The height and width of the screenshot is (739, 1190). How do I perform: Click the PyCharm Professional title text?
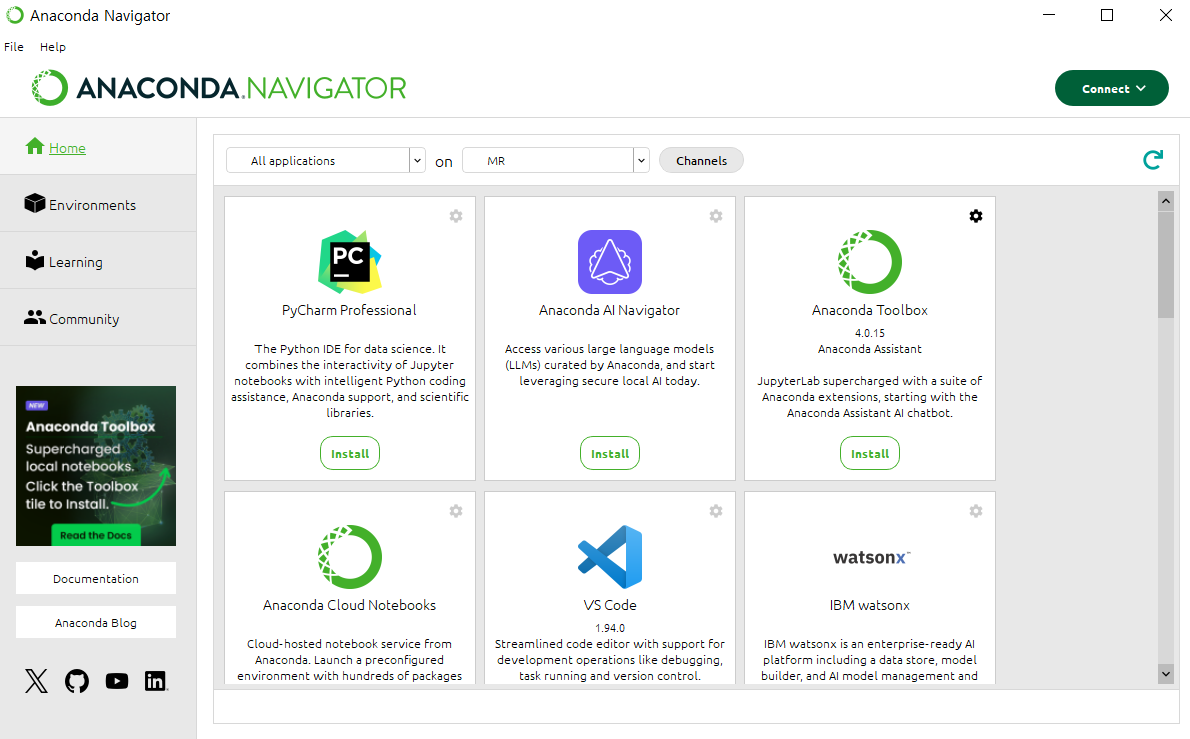pos(349,310)
